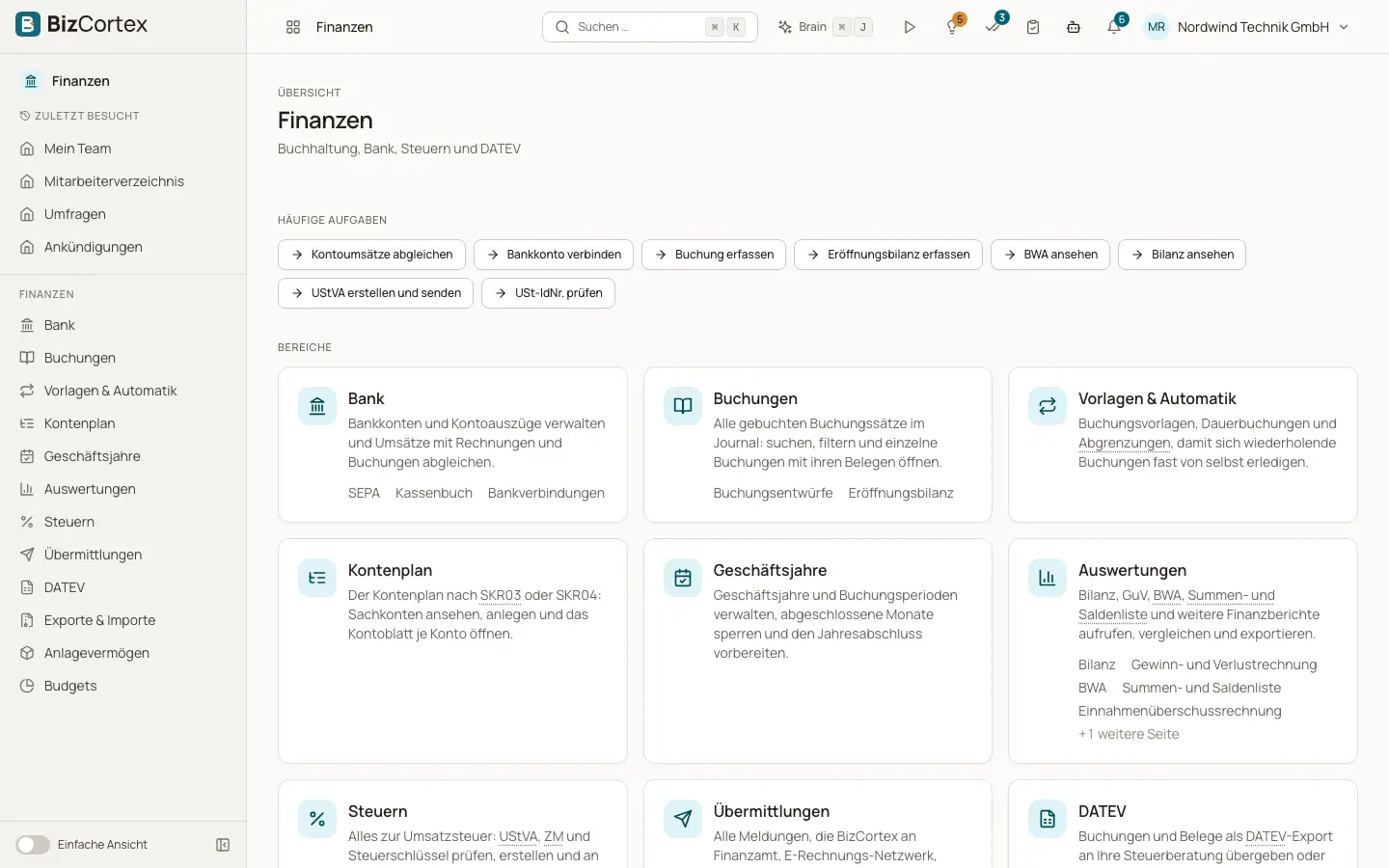Image resolution: width=1389 pixels, height=868 pixels.
Task: Click the DATEV card's document icon
Action: [x=1048, y=819]
